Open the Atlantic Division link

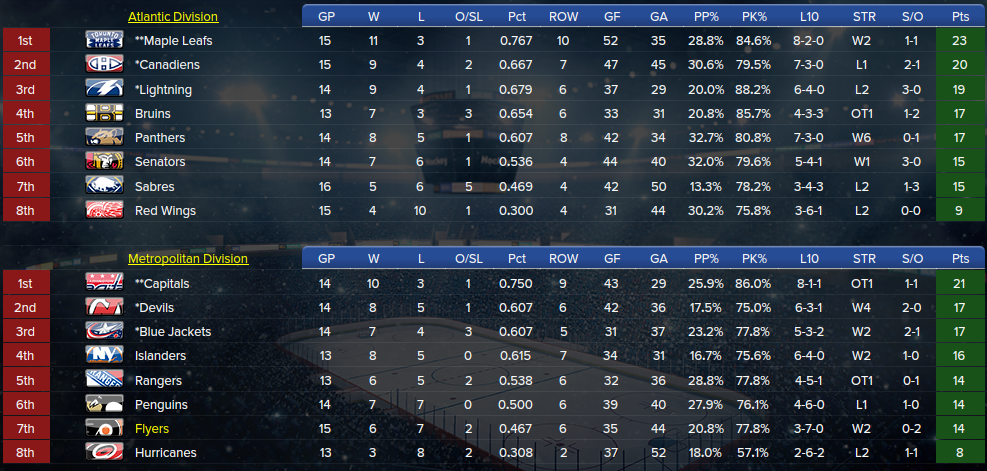click(173, 17)
